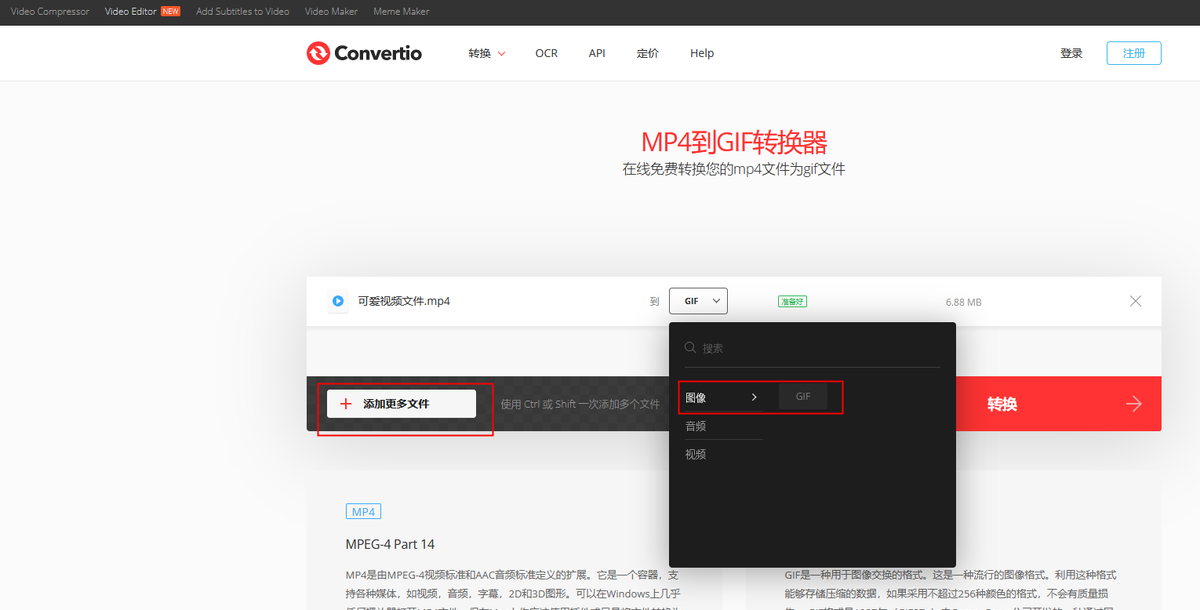
Task: Click the arrow icon on convert button
Action: pos(1133,404)
